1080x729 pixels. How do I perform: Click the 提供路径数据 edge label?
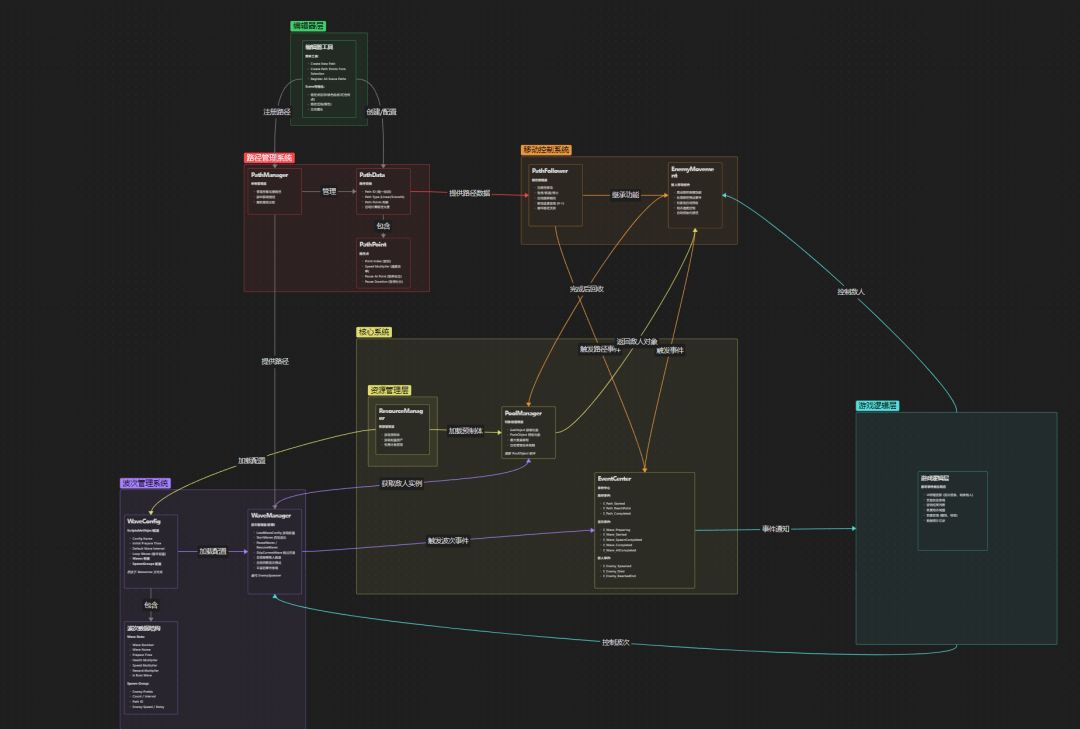click(470, 193)
